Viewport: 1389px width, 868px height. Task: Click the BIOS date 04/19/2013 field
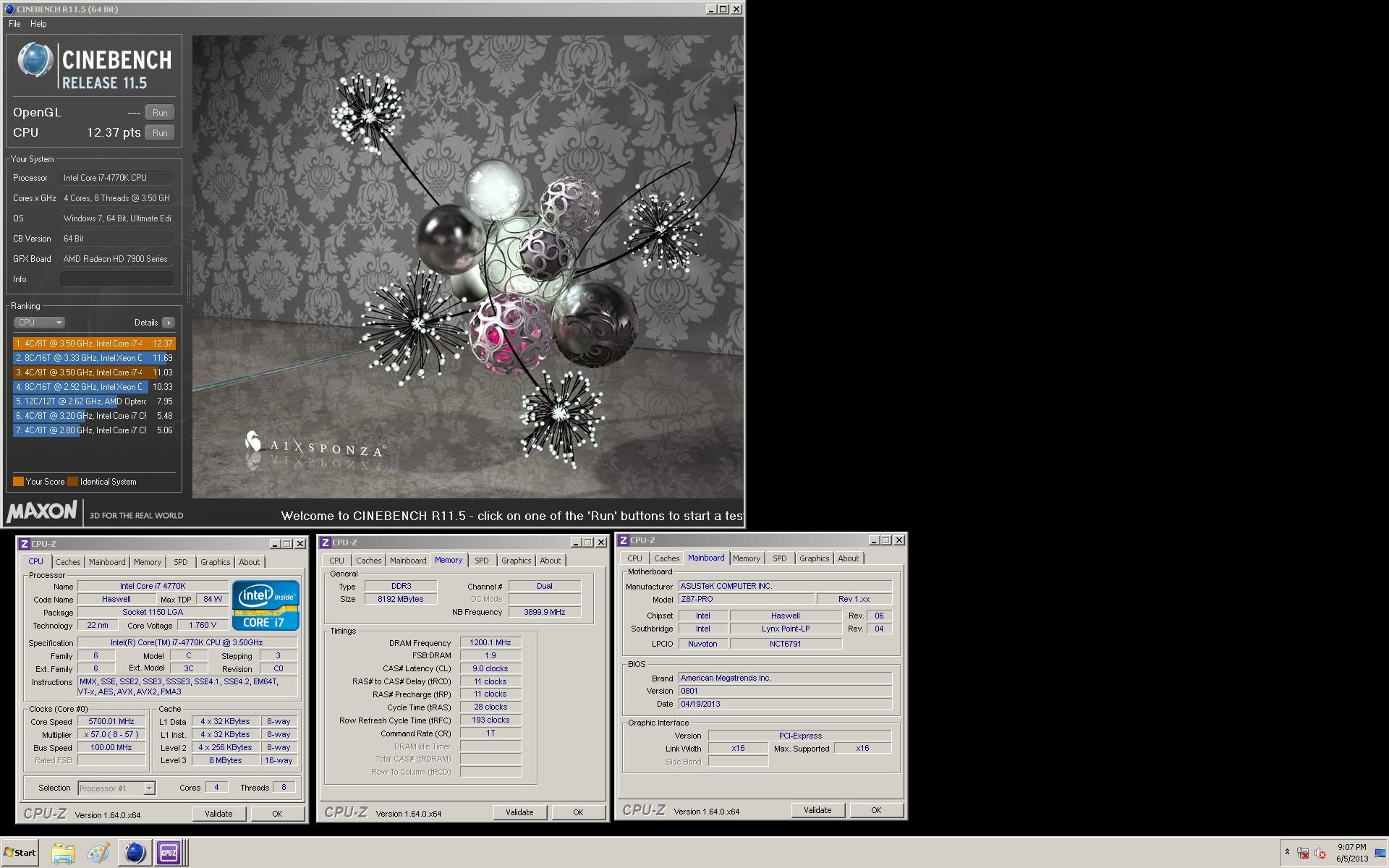pyautogui.click(x=785, y=704)
